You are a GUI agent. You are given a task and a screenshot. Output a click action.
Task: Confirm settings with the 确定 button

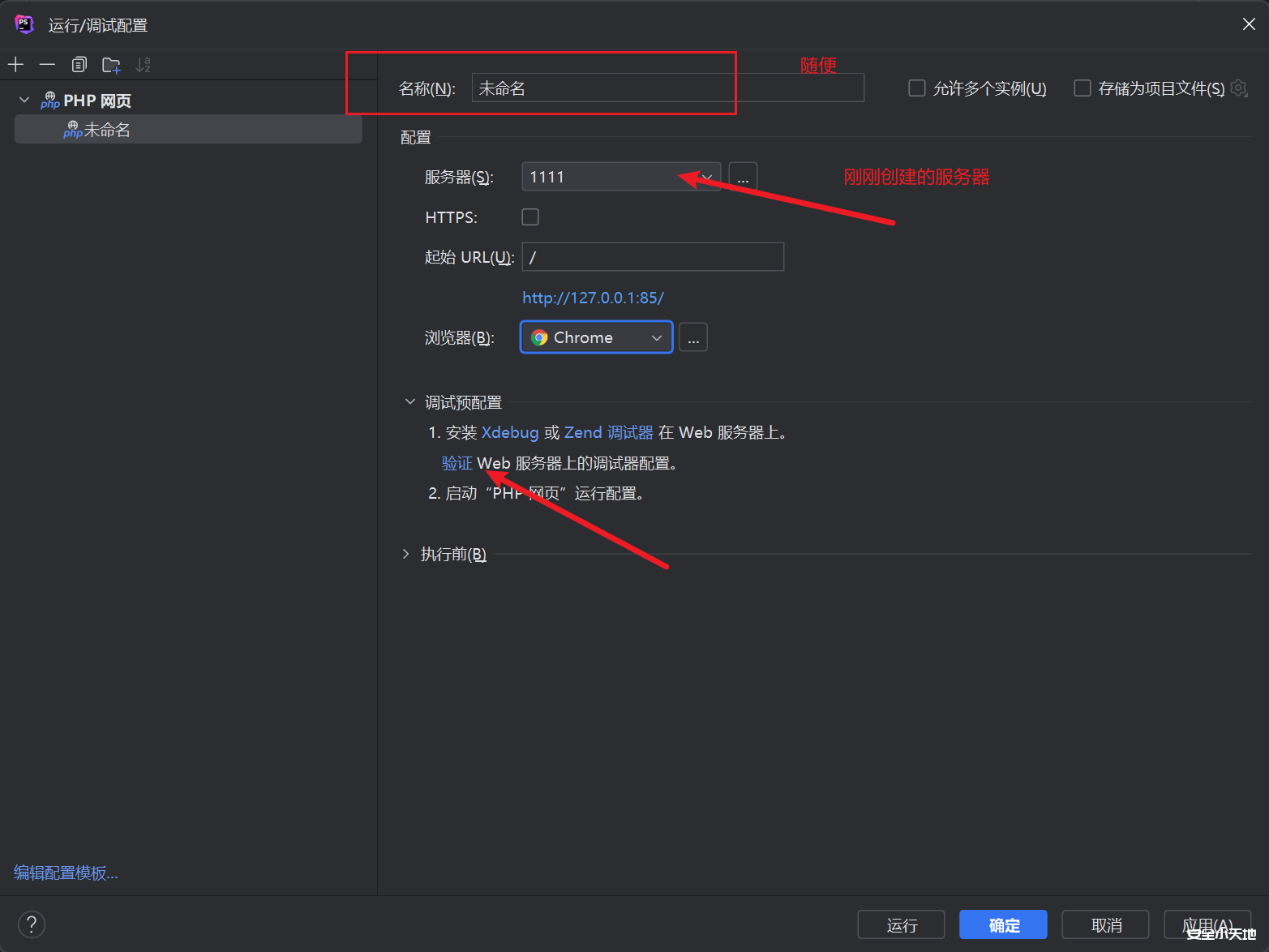point(1002,924)
